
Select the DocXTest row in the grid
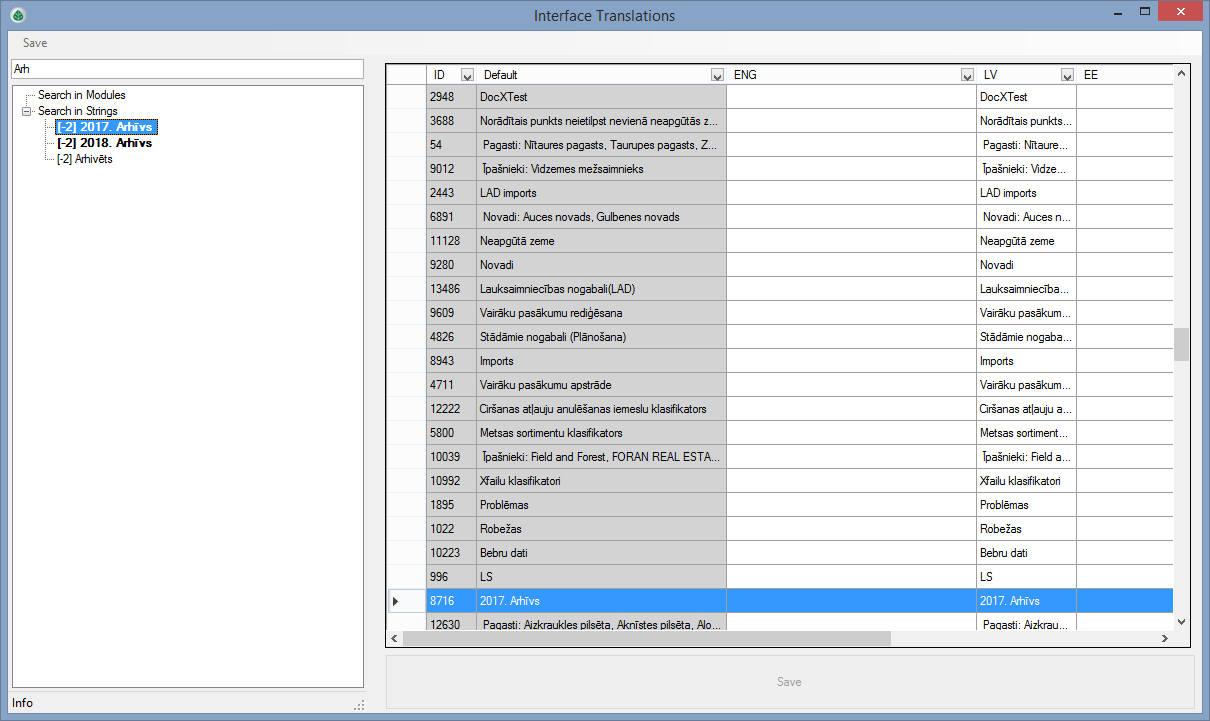tap(600, 96)
